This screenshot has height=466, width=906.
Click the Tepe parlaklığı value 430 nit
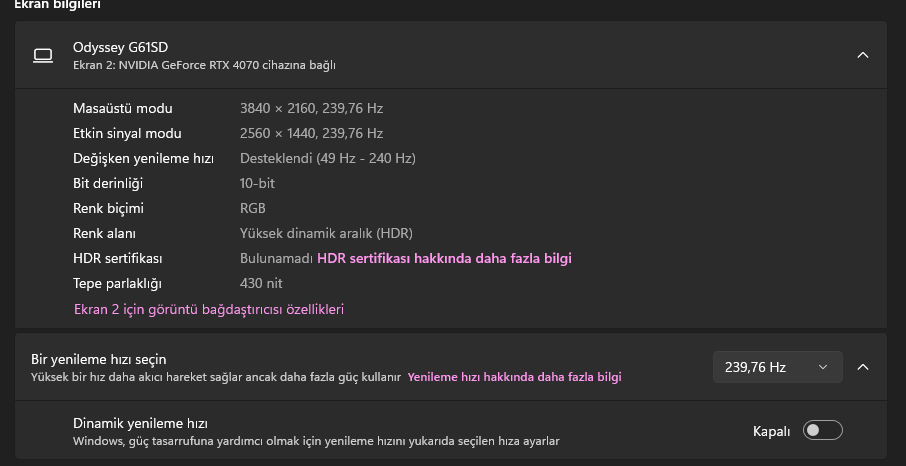[x=261, y=284]
